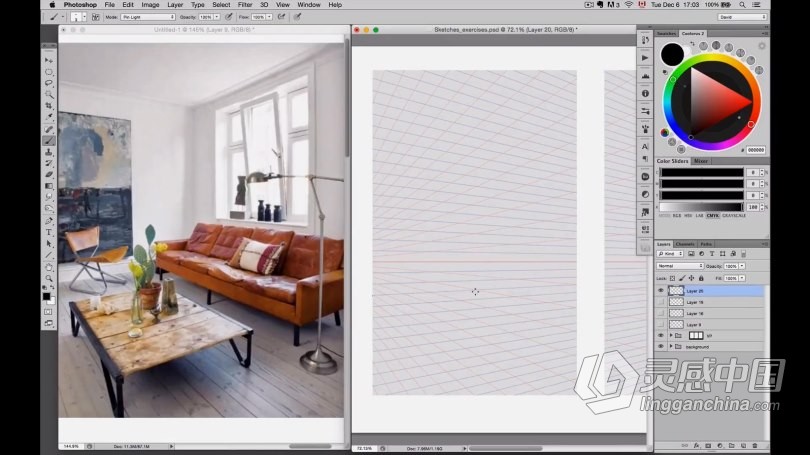Select CMYK color slider mode

(x=711, y=215)
